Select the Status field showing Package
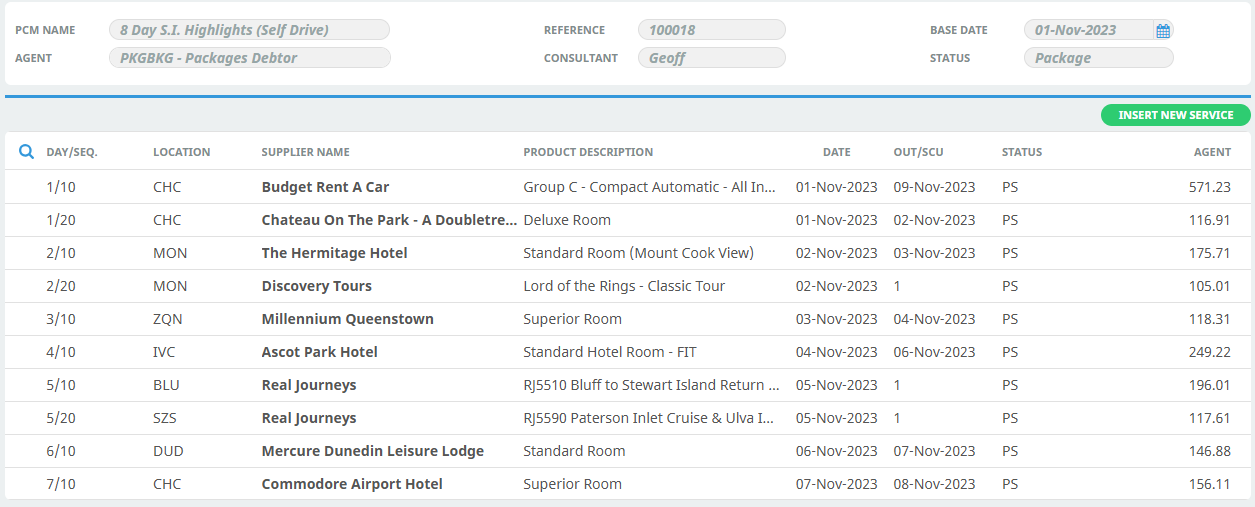This screenshot has width=1255, height=507. [1099, 58]
